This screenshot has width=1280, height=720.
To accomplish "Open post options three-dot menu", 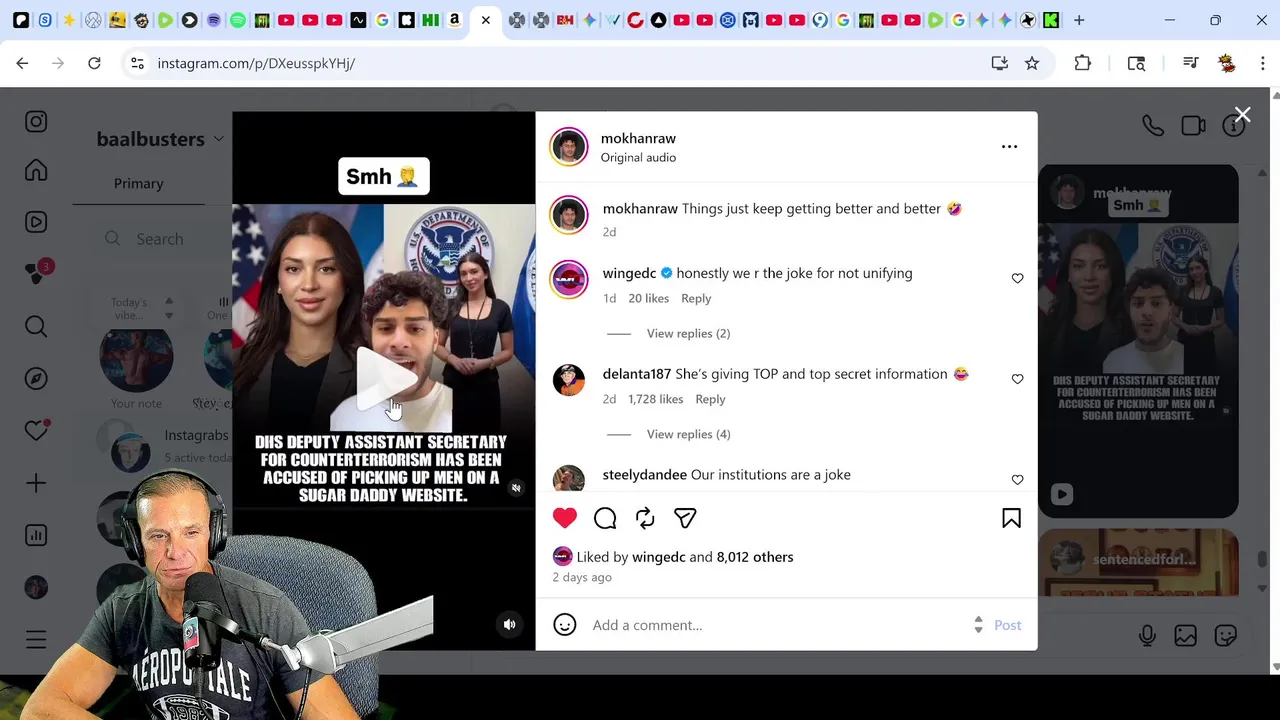I will tap(1009, 147).
